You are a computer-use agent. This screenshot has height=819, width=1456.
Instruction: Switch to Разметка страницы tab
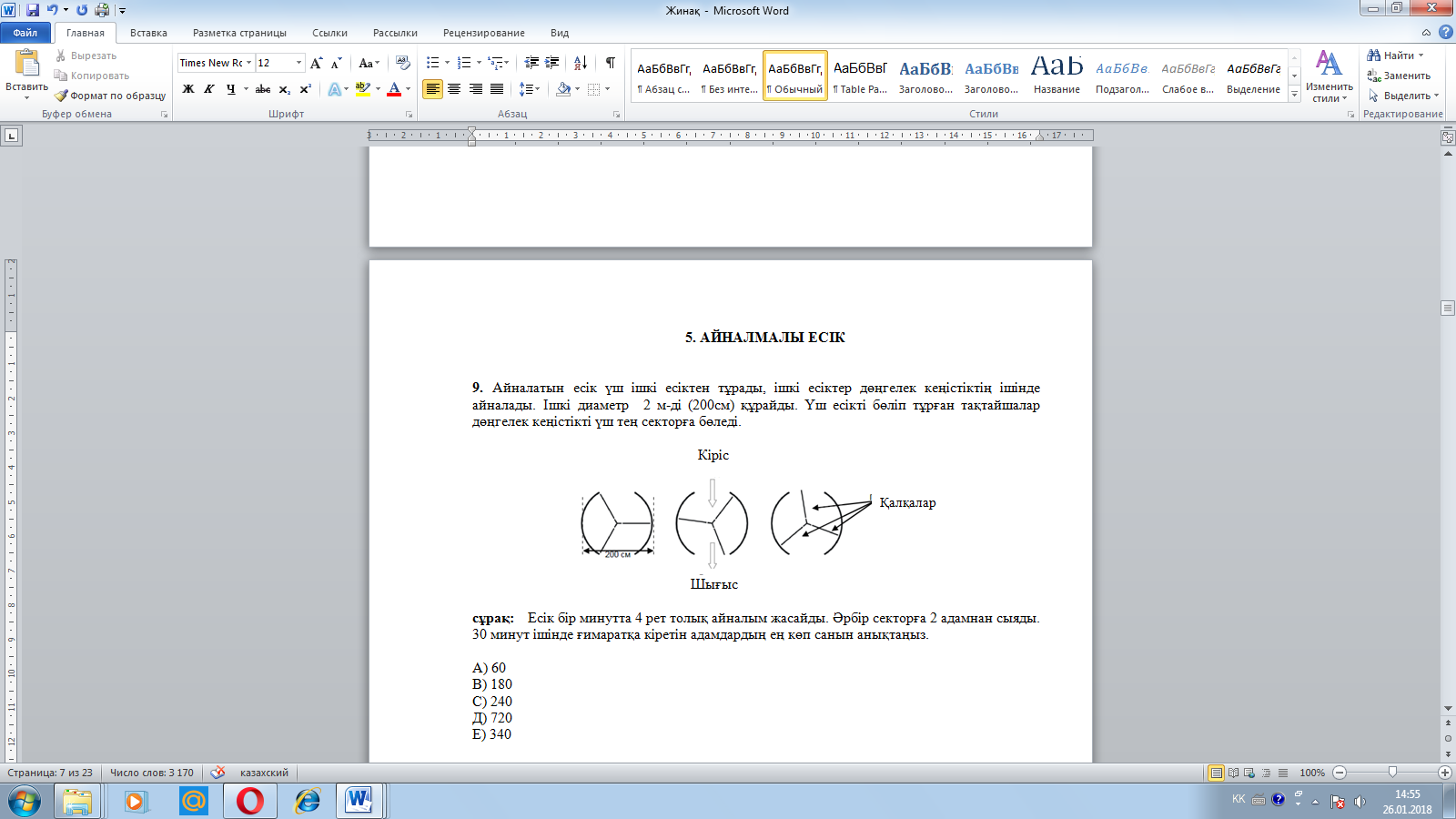click(x=239, y=33)
